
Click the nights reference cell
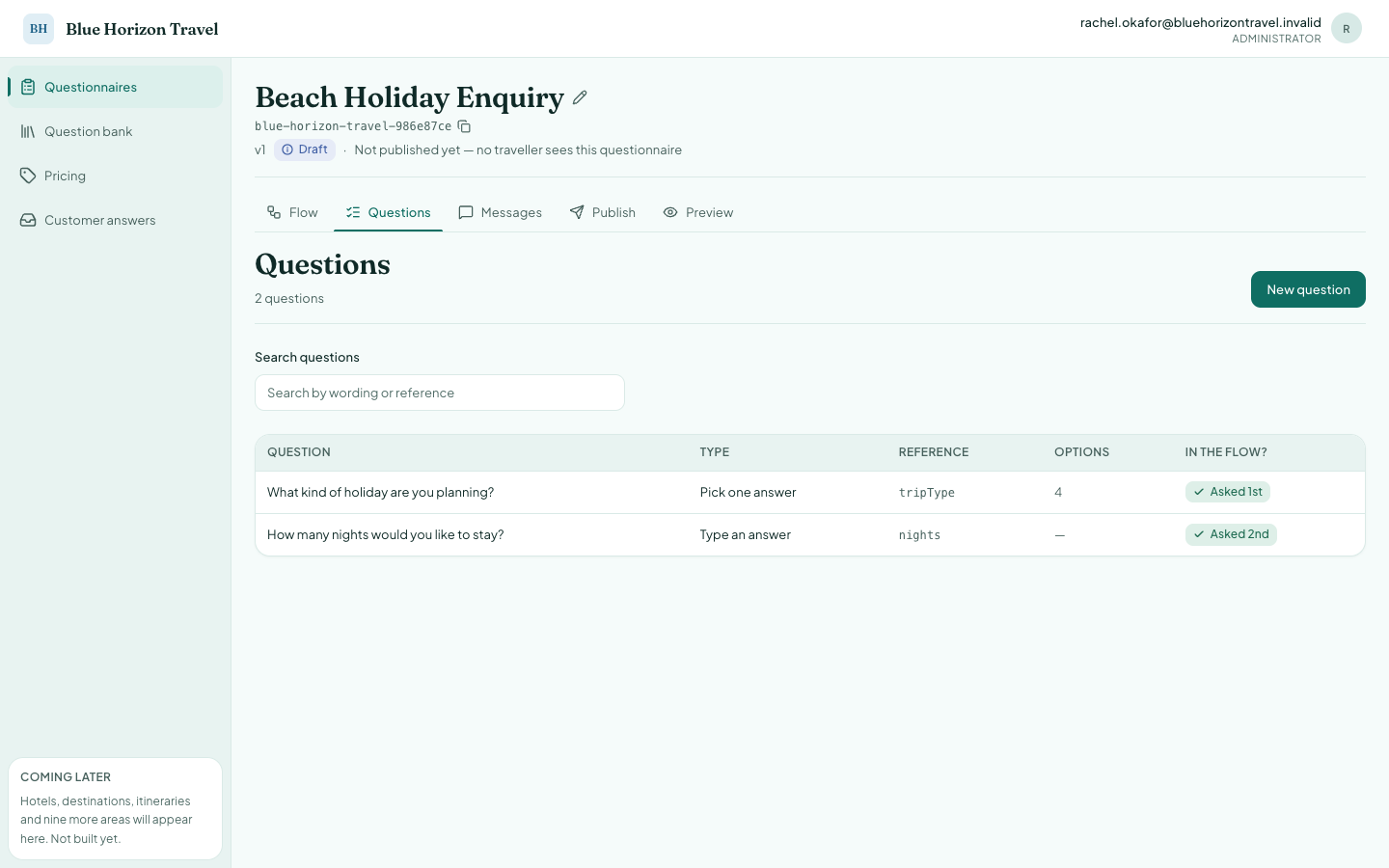coord(919,535)
